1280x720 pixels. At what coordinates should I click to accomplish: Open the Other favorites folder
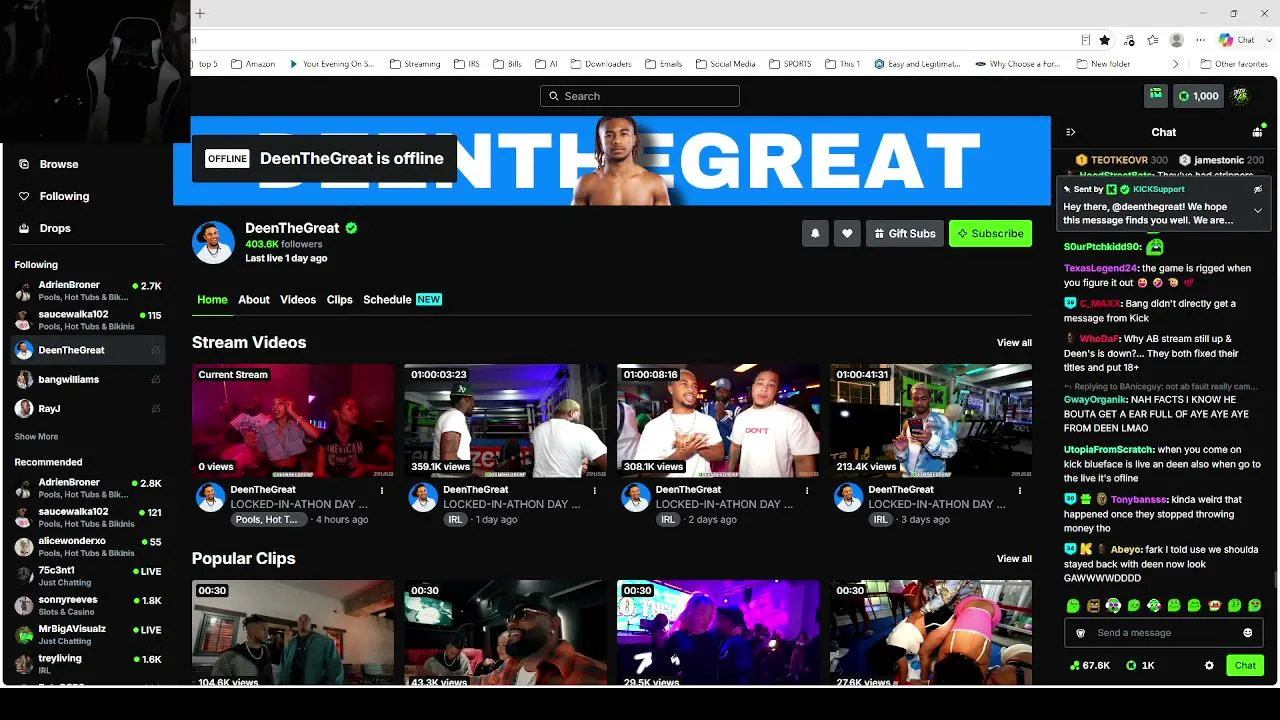point(1232,64)
